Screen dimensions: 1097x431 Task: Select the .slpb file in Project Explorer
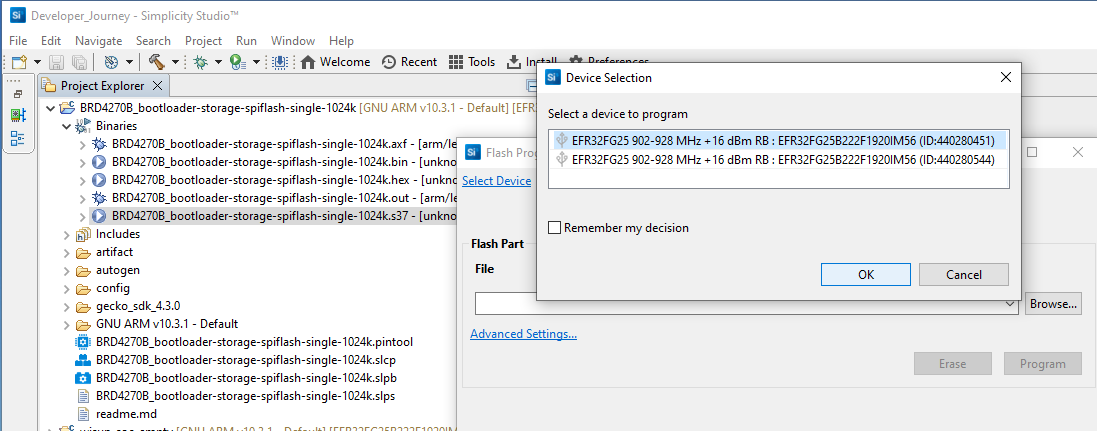tap(246, 379)
